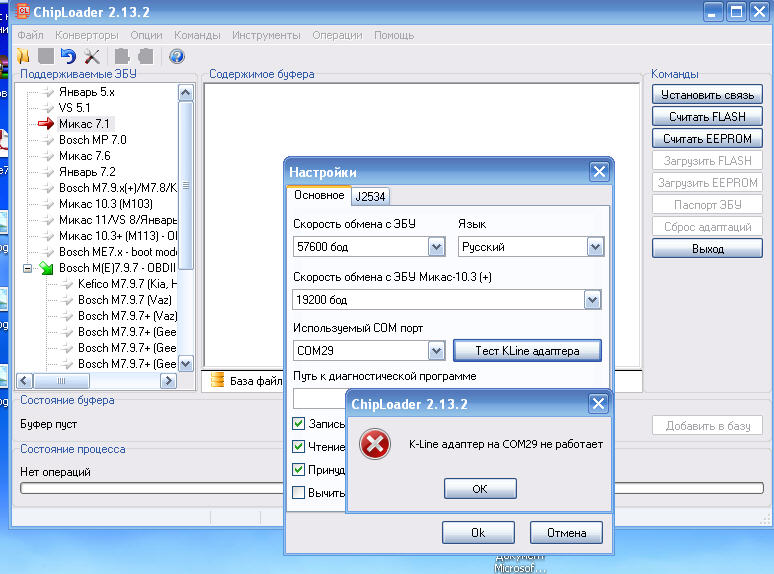The width and height of the screenshot is (774, 574).
Task: Click the red arrow beside Микас 7.1
Action: point(45,124)
